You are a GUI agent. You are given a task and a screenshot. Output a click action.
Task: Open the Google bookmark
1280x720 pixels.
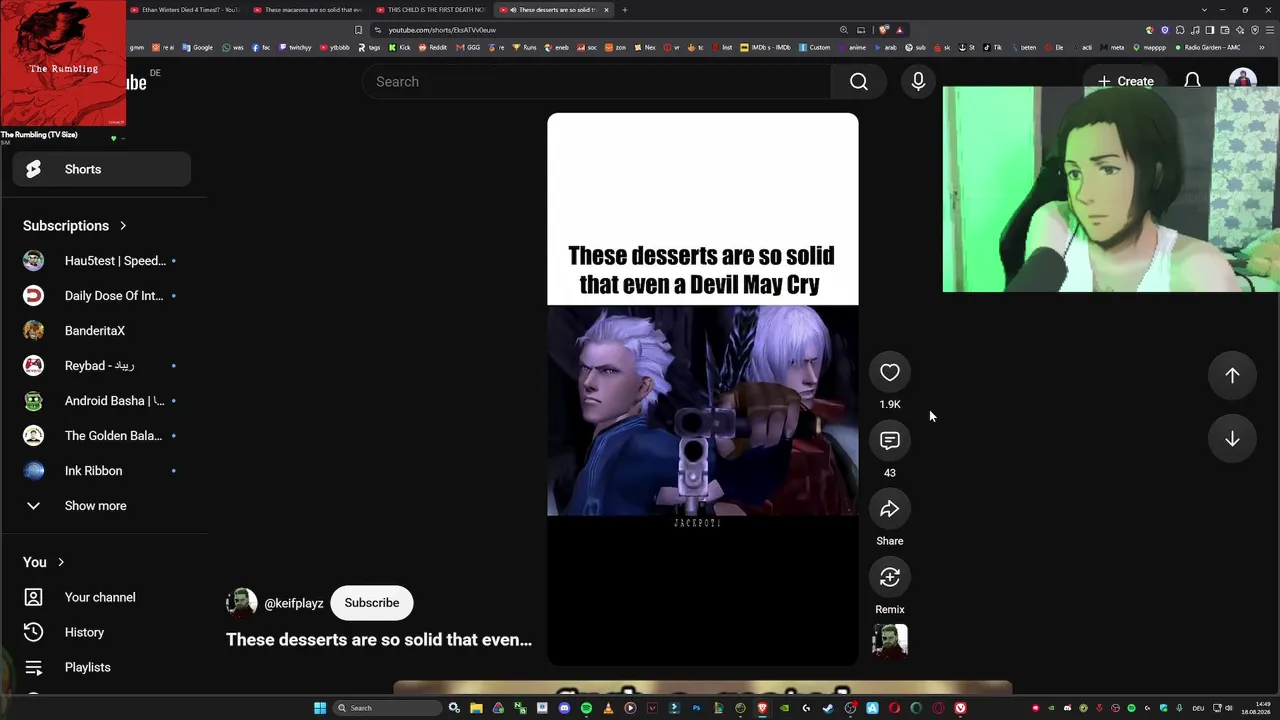pyautogui.click(x=197, y=47)
